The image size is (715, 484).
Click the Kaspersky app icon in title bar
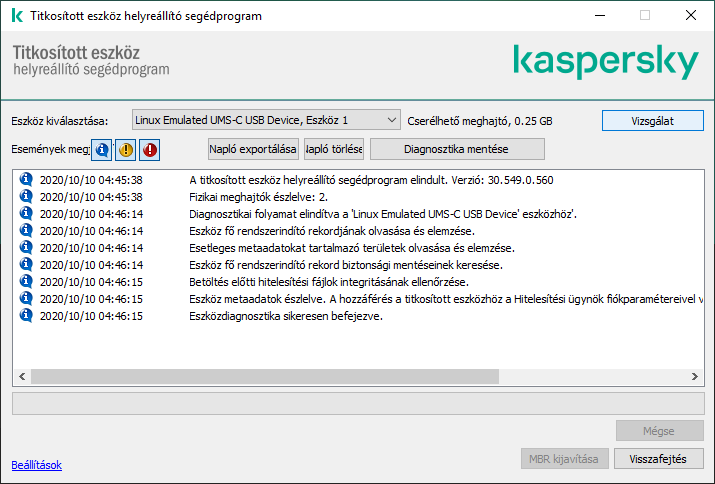(x=17, y=16)
